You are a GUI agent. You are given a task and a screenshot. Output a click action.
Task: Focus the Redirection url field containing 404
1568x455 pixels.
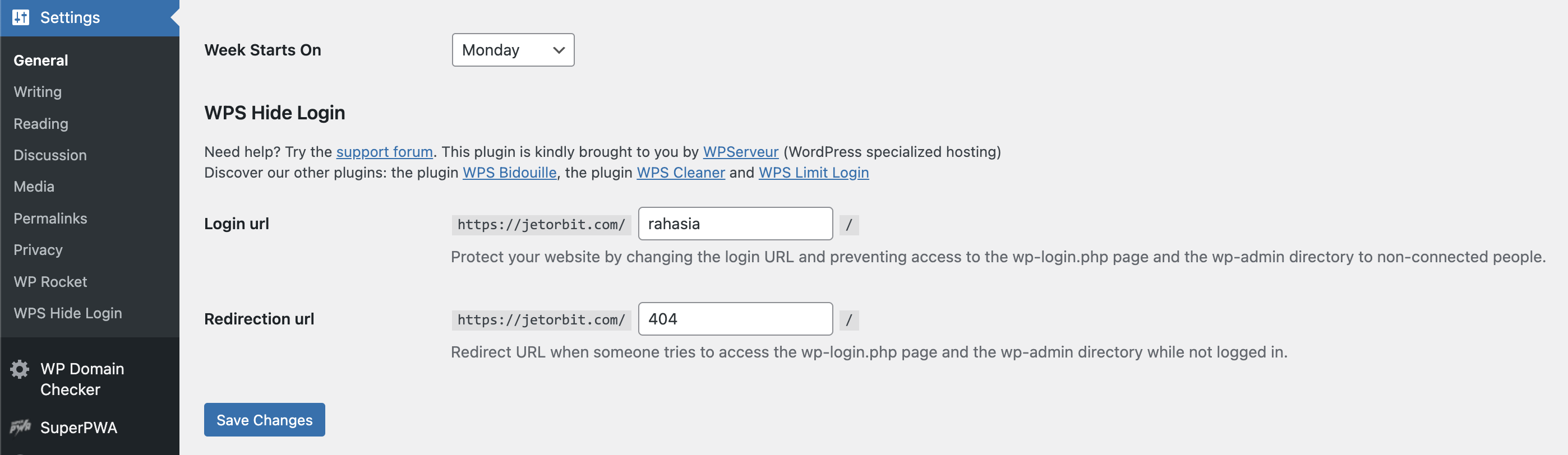pyautogui.click(x=735, y=319)
